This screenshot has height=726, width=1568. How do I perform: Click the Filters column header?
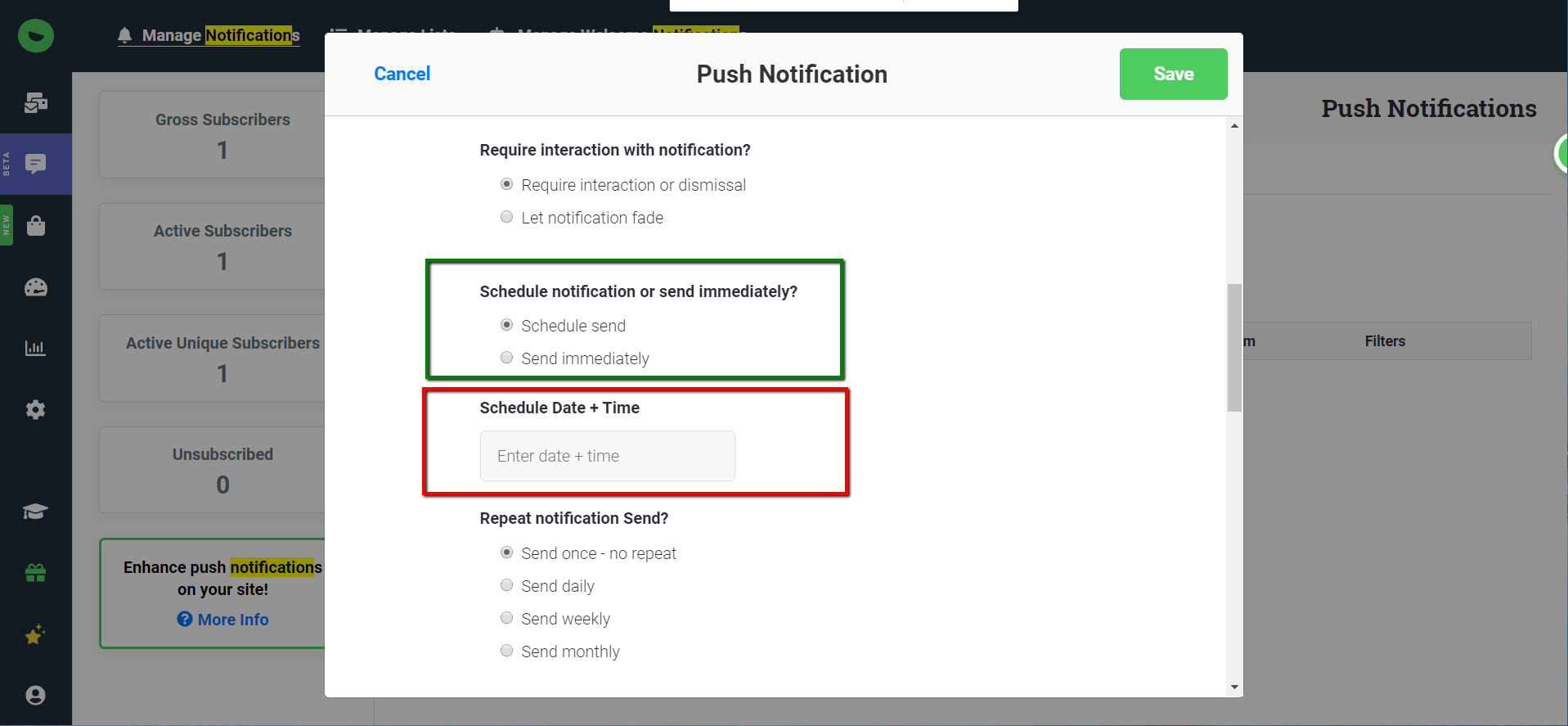tap(1385, 341)
